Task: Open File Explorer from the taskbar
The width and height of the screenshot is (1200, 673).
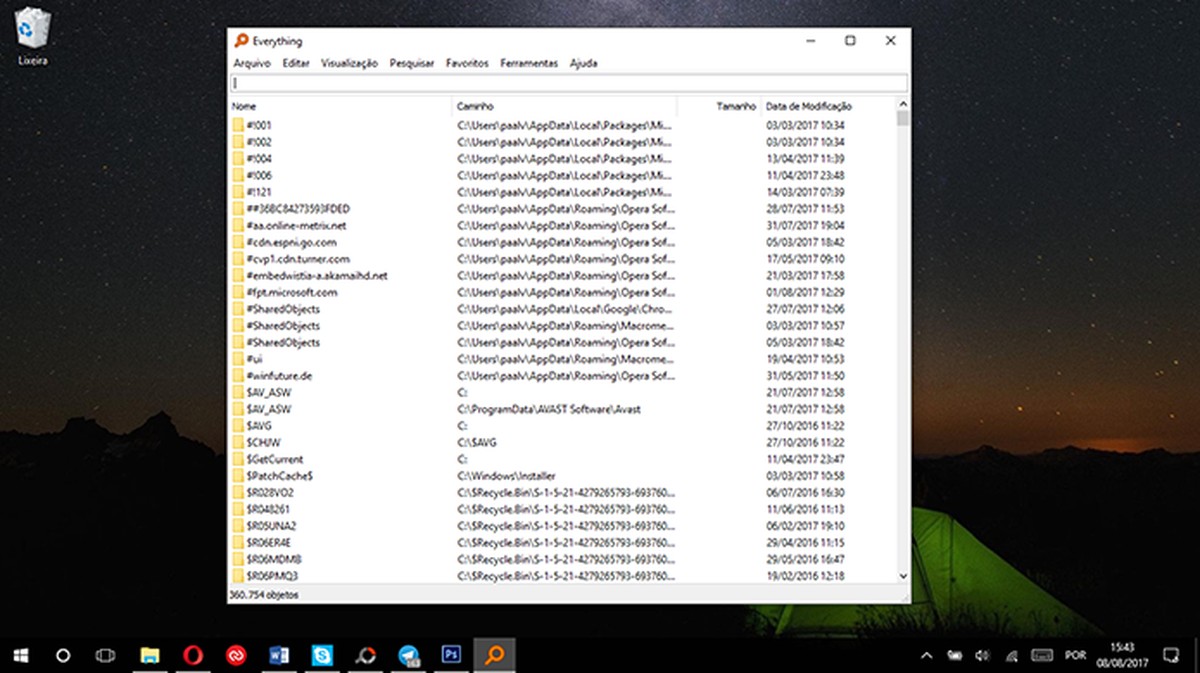Action: coord(148,655)
